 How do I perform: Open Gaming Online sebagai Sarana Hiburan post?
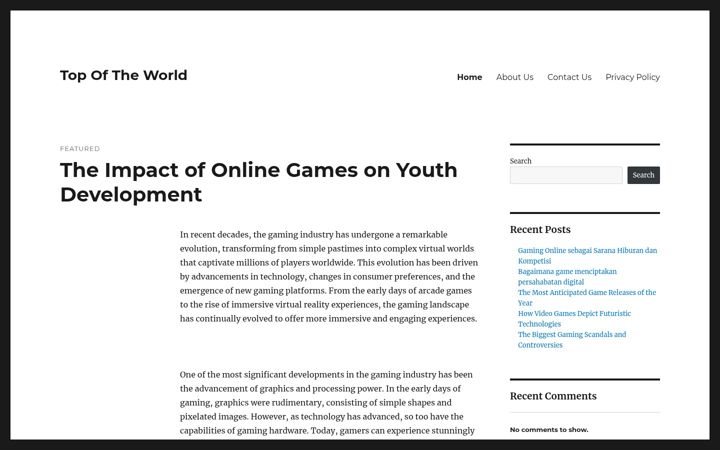tap(587, 255)
